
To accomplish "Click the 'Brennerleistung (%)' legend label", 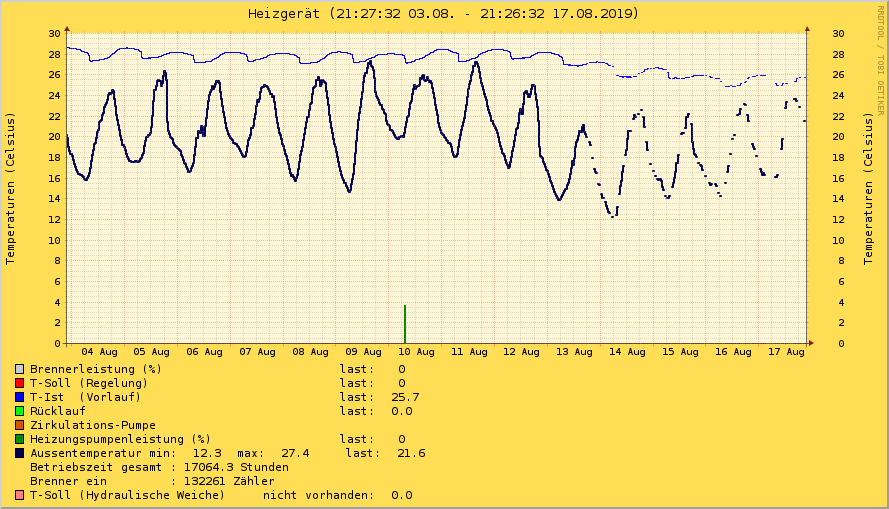I will click(96, 370).
